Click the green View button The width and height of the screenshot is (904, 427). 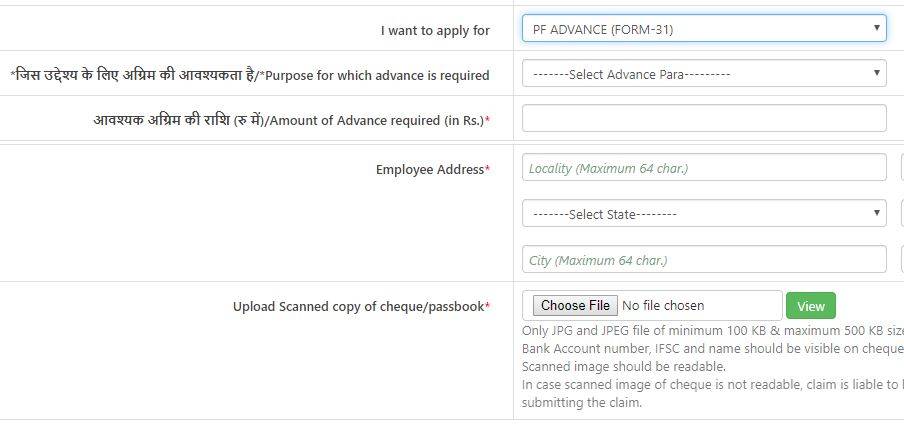point(810,306)
